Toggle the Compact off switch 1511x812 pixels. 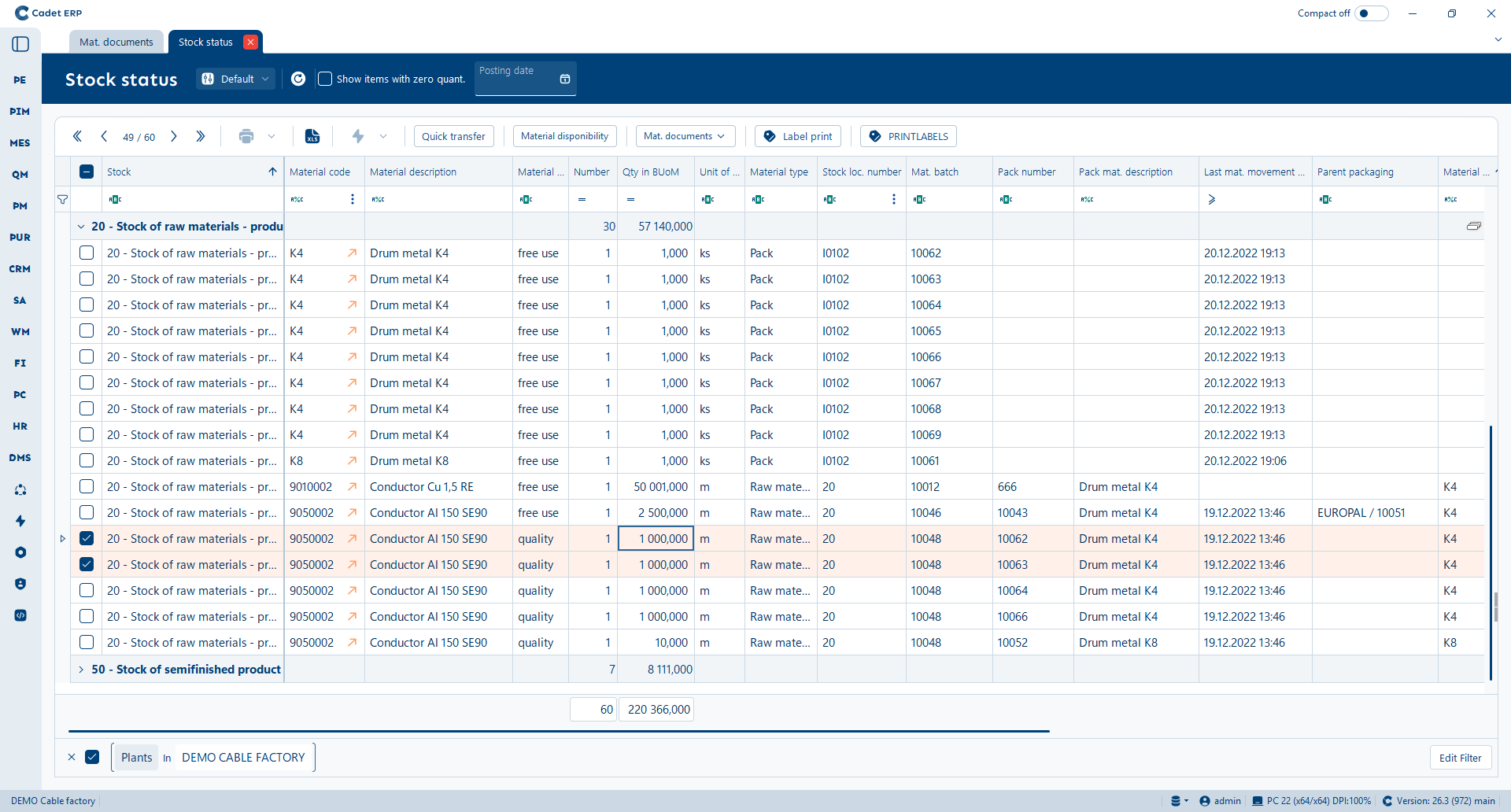pos(1371,13)
